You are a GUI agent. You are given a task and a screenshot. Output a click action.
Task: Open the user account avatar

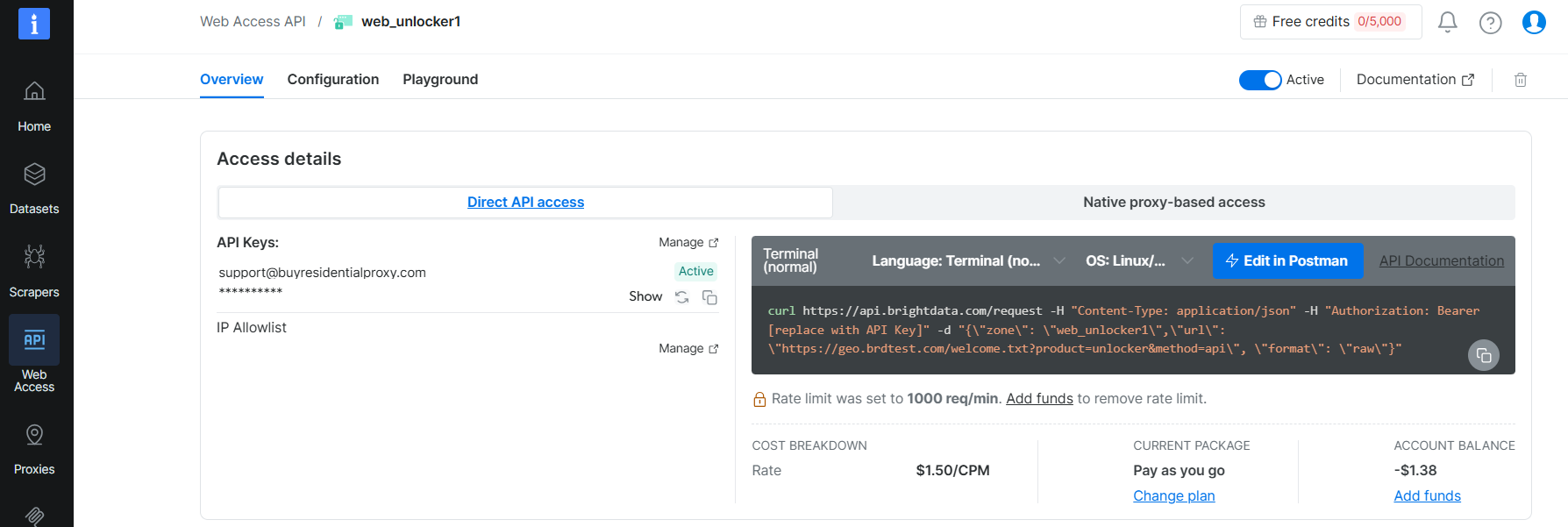pos(1534,22)
